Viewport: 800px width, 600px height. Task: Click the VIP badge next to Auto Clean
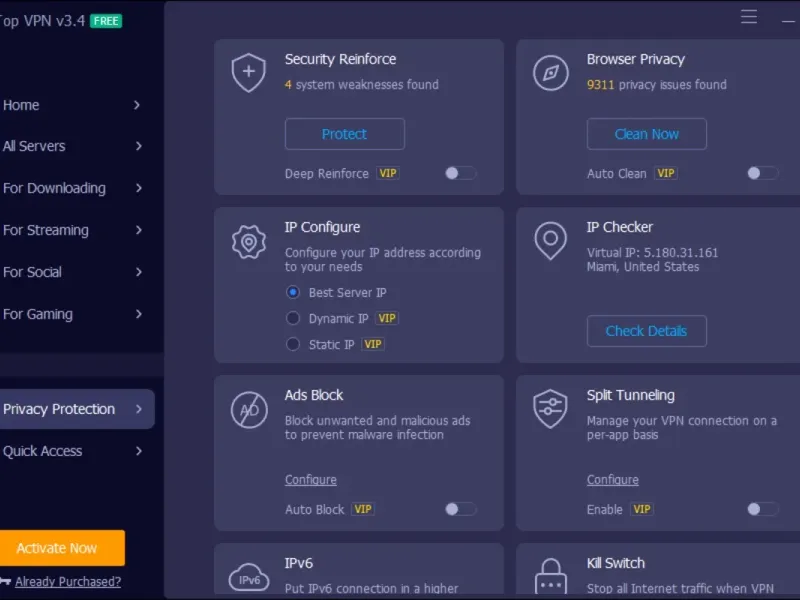tap(666, 173)
